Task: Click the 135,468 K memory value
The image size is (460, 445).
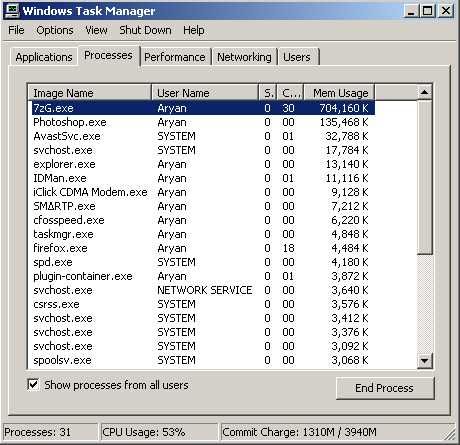Action: (x=344, y=122)
